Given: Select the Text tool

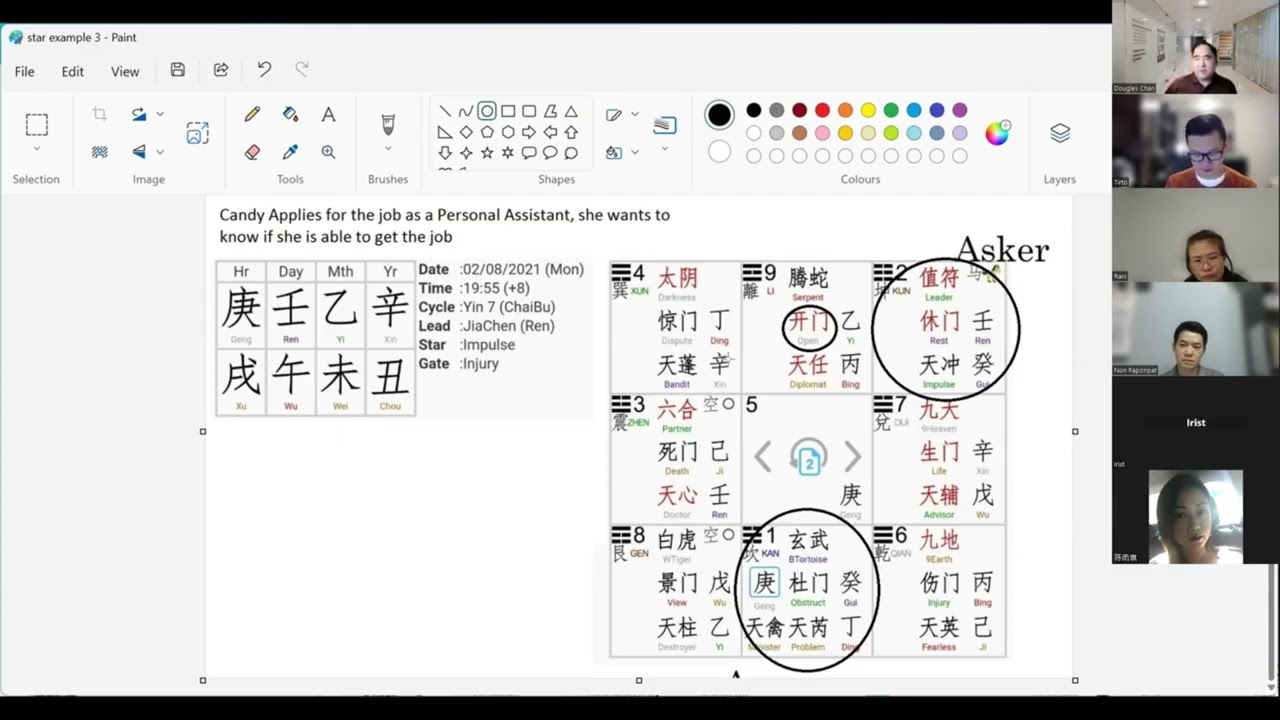Looking at the screenshot, I should tap(328, 115).
